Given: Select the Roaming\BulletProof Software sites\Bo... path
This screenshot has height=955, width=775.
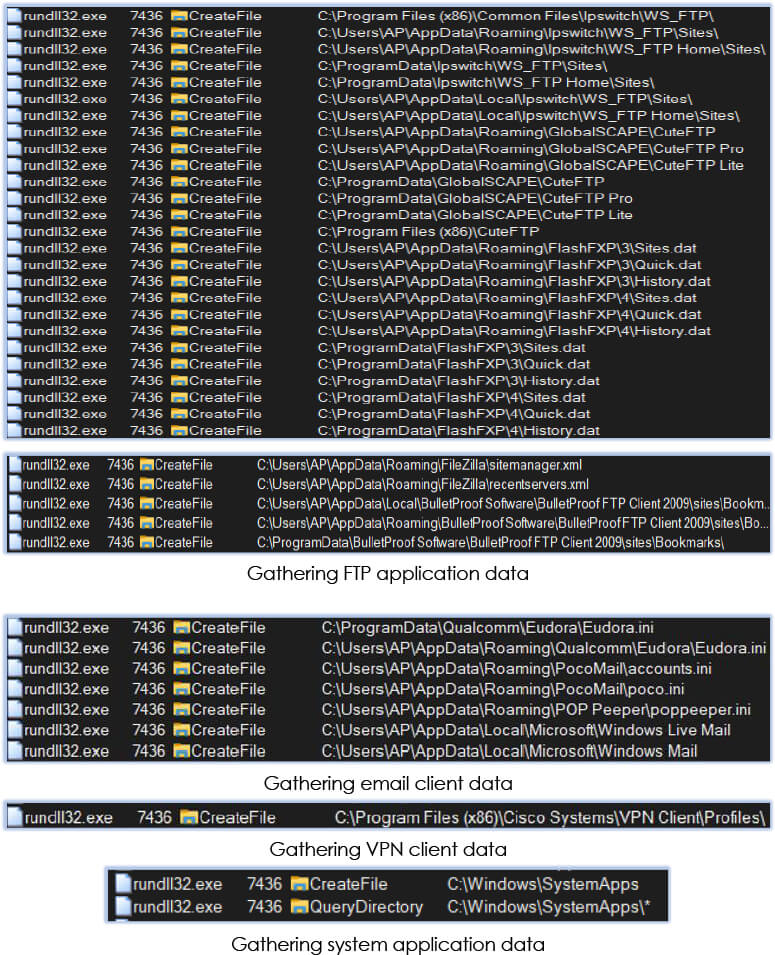Looking at the screenshot, I should click(x=513, y=523).
